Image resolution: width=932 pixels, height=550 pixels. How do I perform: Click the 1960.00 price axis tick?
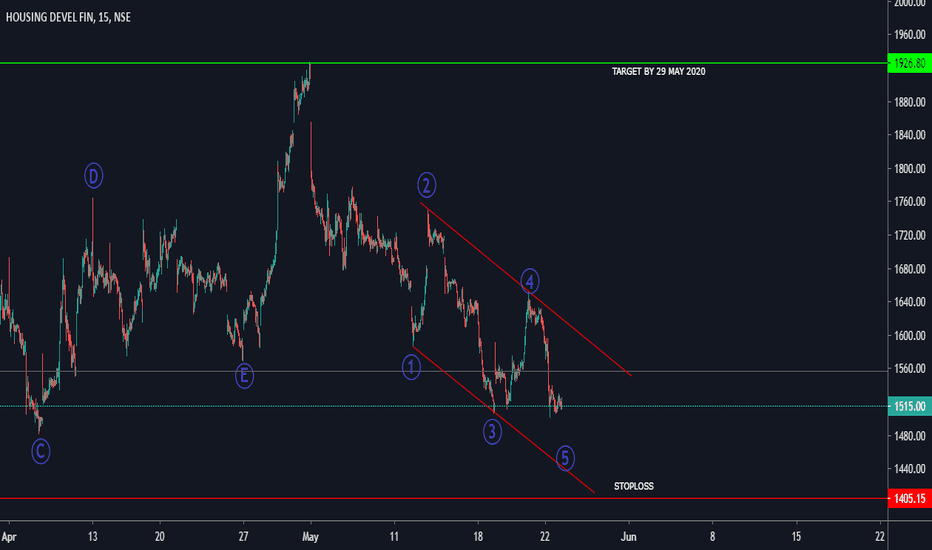click(x=909, y=34)
